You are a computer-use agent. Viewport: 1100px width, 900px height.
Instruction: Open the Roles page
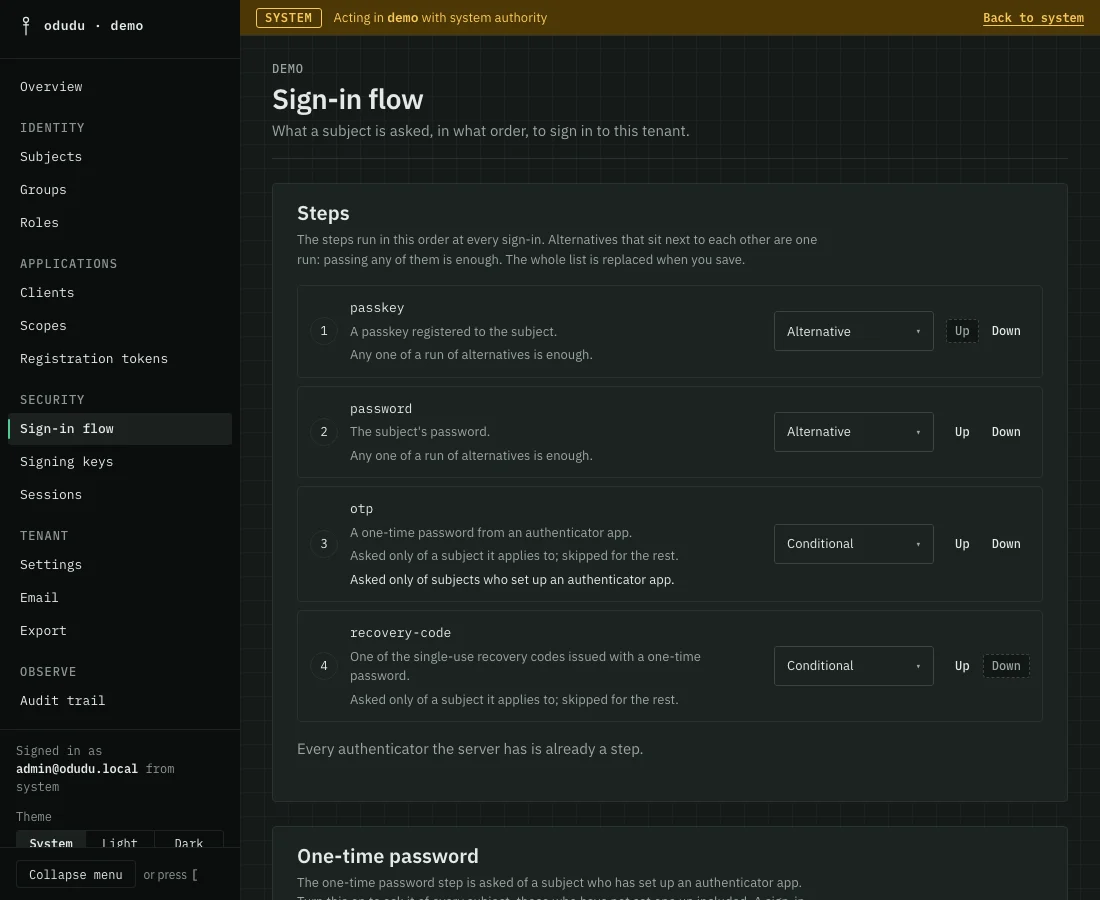pyautogui.click(x=39, y=222)
